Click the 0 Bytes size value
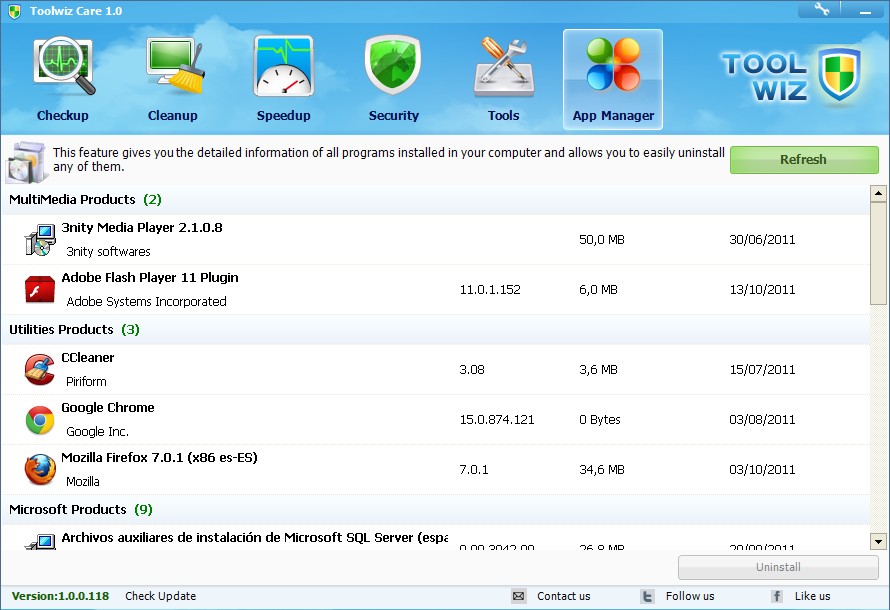The height and width of the screenshot is (610, 890). click(x=599, y=419)
